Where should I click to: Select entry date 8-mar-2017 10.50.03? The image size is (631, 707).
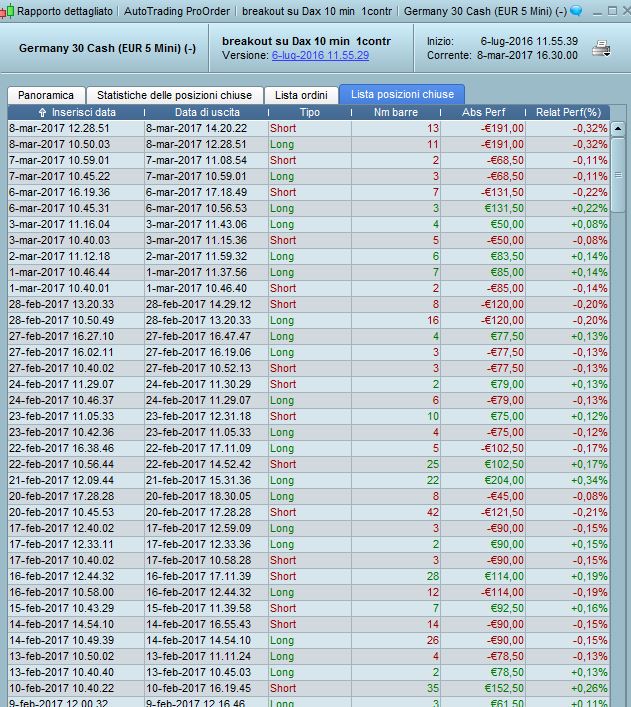tap(59, 144)
